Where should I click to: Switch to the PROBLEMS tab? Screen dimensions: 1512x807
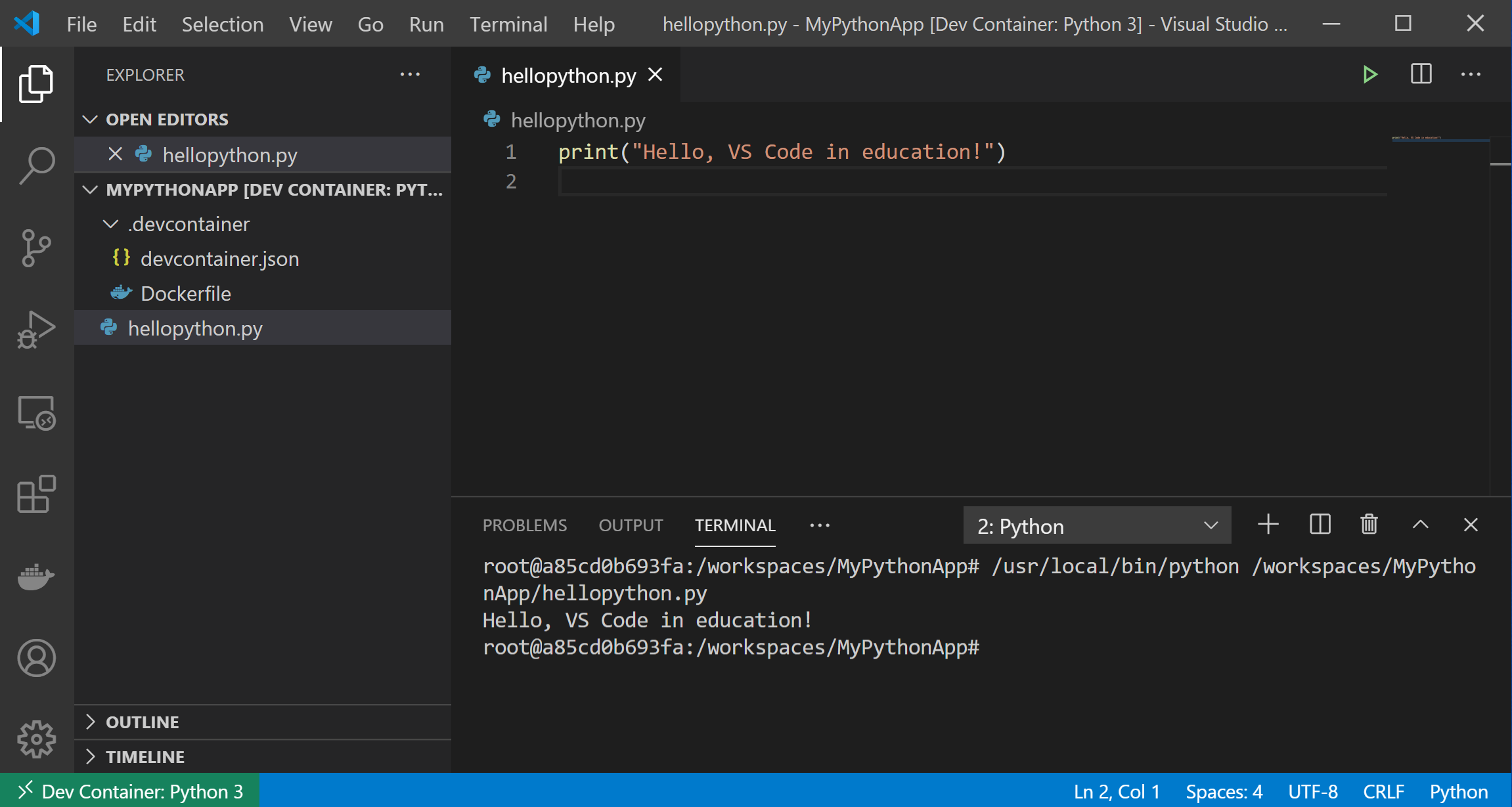click(x=525, y=525)
